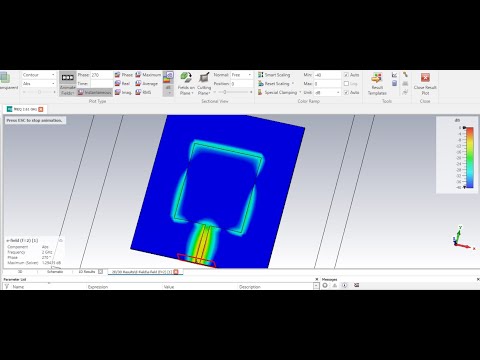
Task: Expand the Special Clamping dropdown arrow
Action: 300,92
